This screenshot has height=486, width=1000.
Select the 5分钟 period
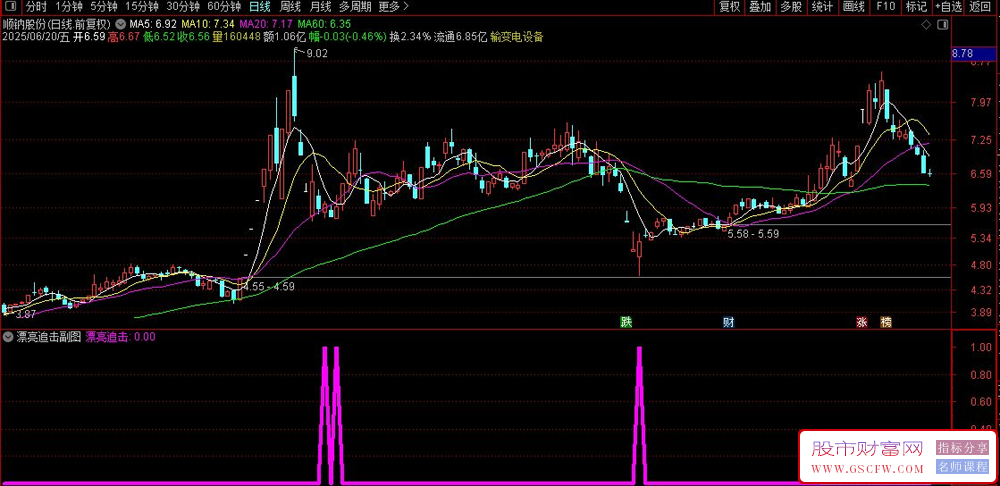[x=102, y=6]
